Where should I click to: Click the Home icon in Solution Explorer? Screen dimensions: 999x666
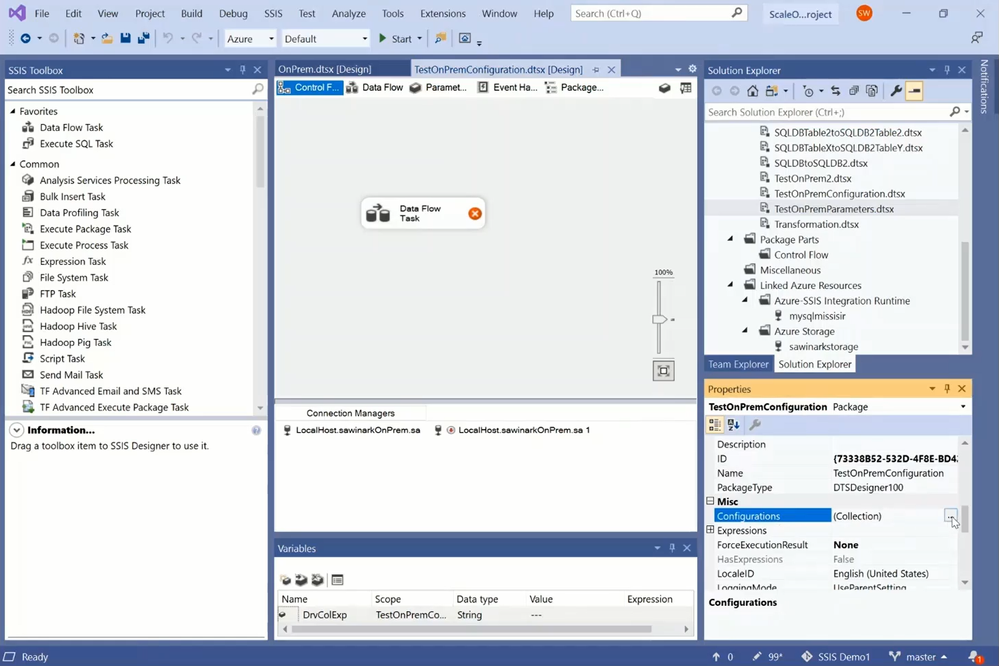point(752,91)
